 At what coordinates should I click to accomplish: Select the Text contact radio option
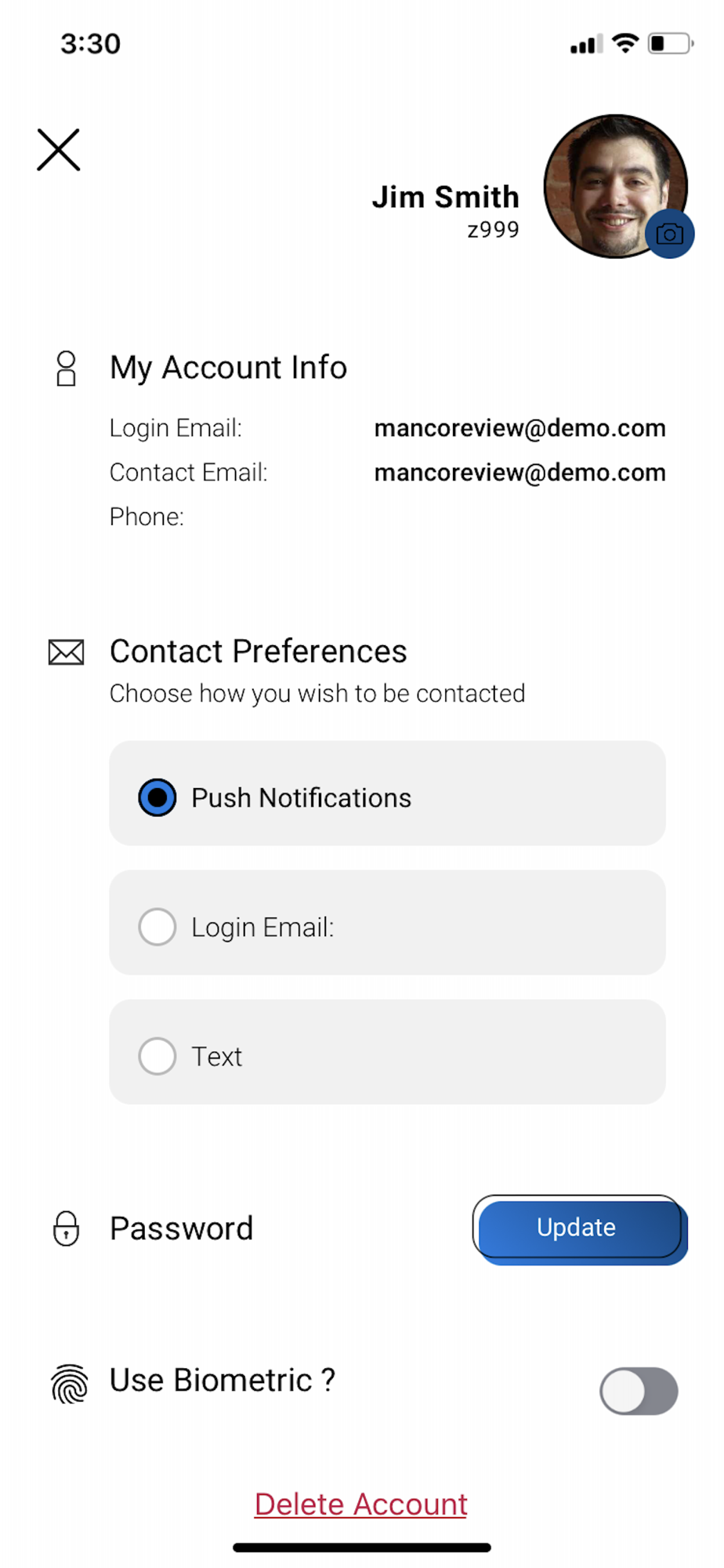click(x=157, y=1056)
